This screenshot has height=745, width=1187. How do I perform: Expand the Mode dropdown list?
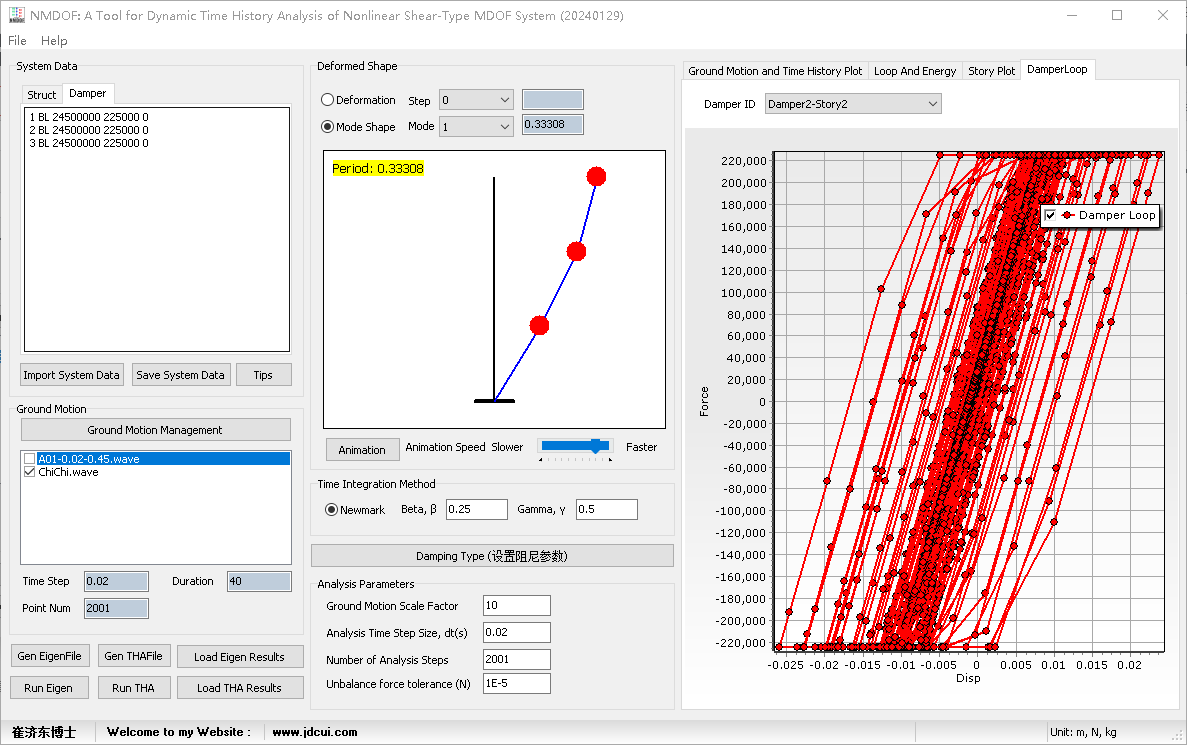[x=477, y=126]
